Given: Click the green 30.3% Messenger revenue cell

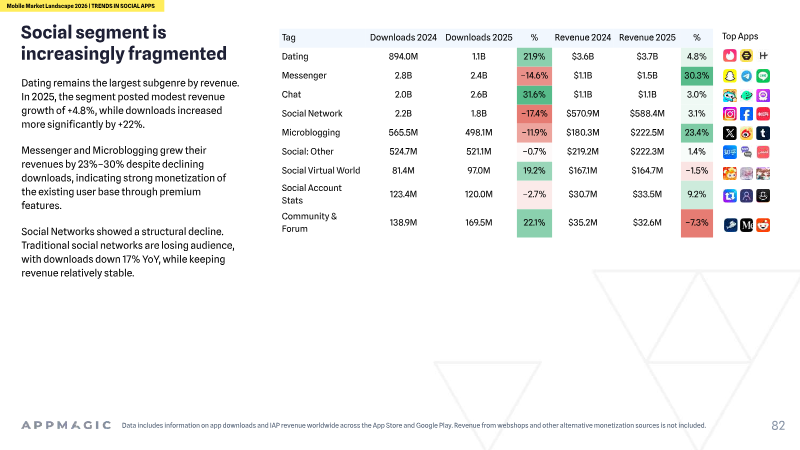Looking at the screenshot, I should tap(696, 76).
